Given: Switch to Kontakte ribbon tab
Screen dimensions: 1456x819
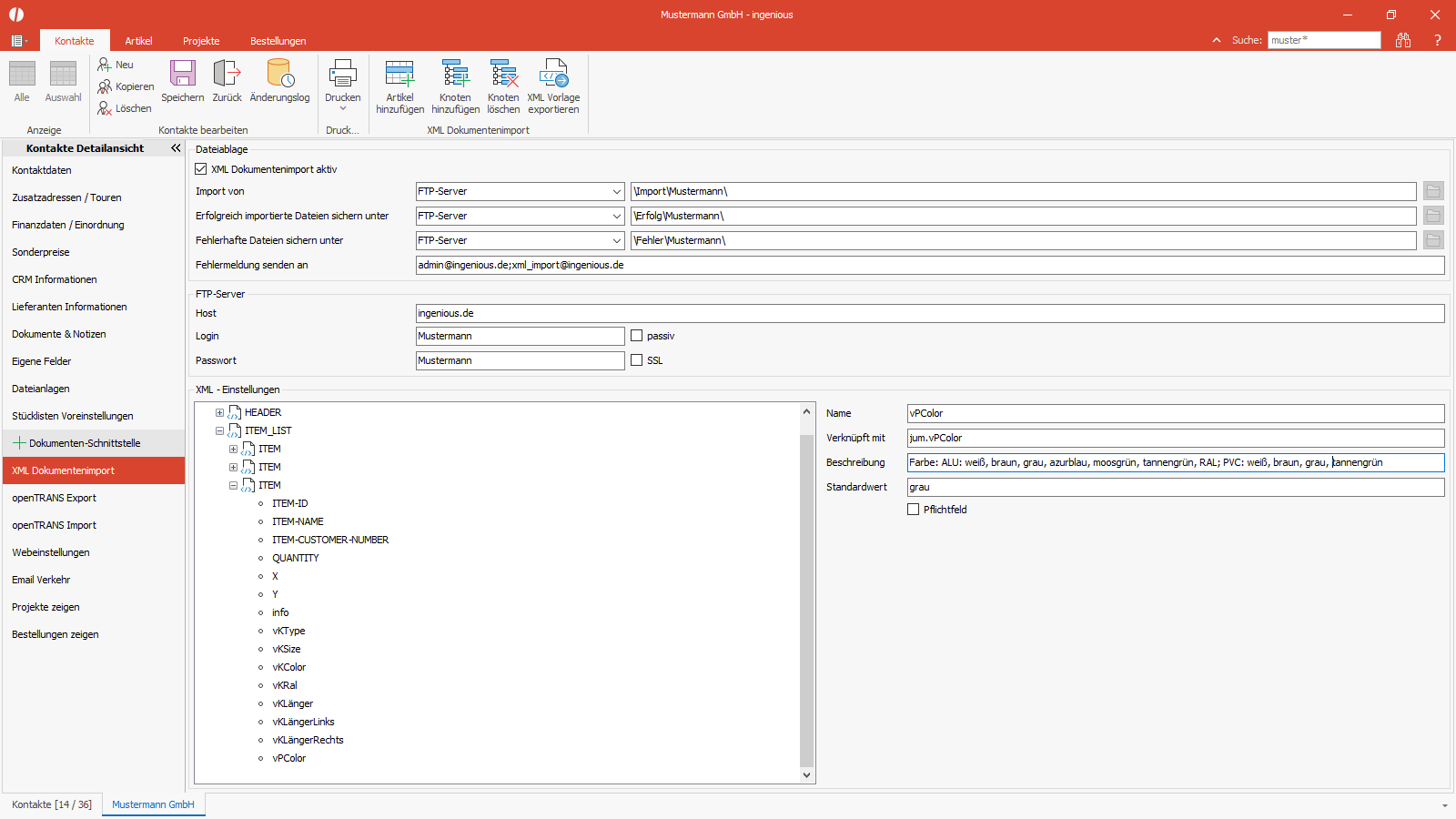Looking at the screenshot, I should point(75,41).
